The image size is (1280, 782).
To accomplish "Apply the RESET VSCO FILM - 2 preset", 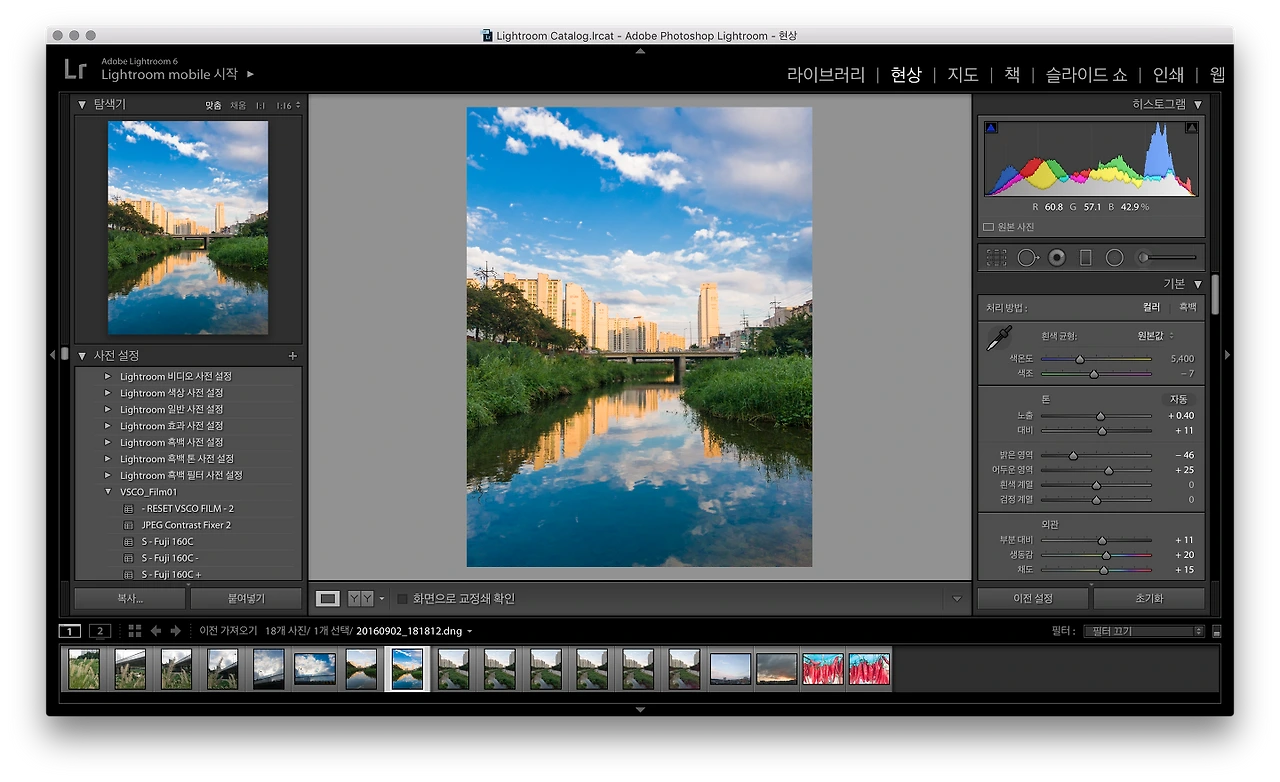I will (x=188, y=509).
